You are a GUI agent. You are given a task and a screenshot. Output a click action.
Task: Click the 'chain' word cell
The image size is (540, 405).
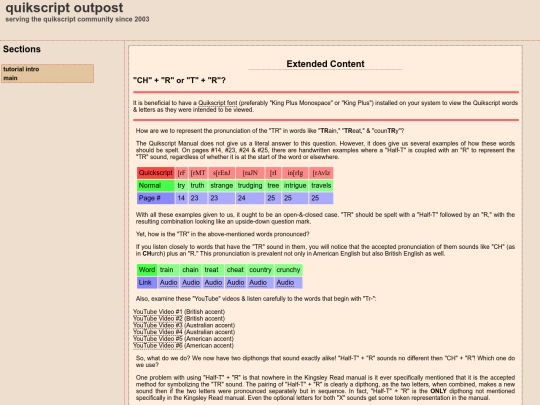click(x=191, y=270)
